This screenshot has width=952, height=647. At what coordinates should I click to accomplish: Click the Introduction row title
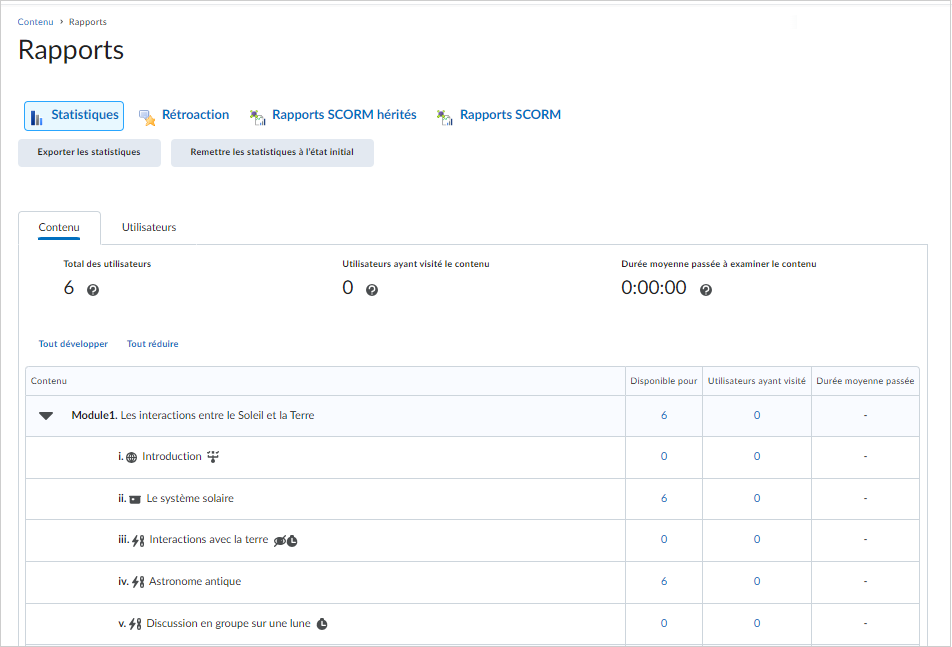point(172,456)
